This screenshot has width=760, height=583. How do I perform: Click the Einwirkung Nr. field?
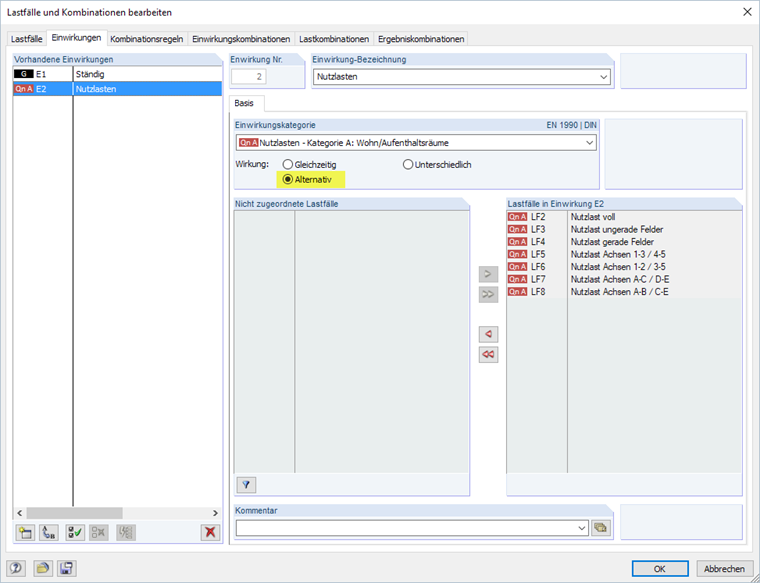(x=249, y=77)
